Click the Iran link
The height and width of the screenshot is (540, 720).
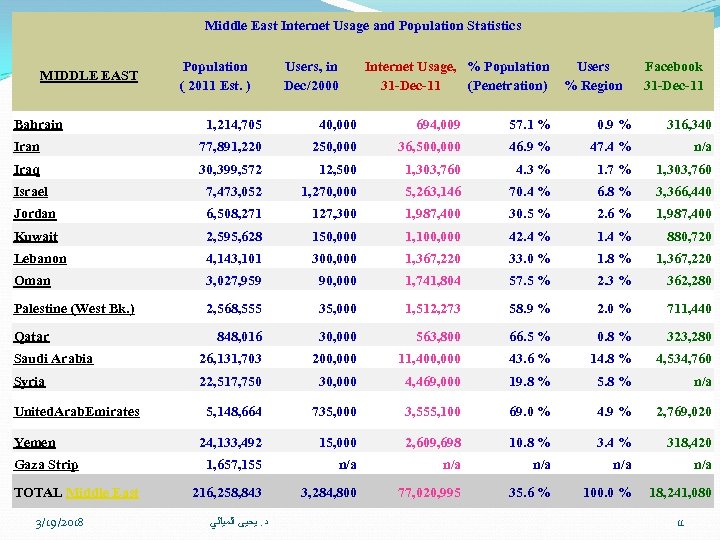point(27,147)
